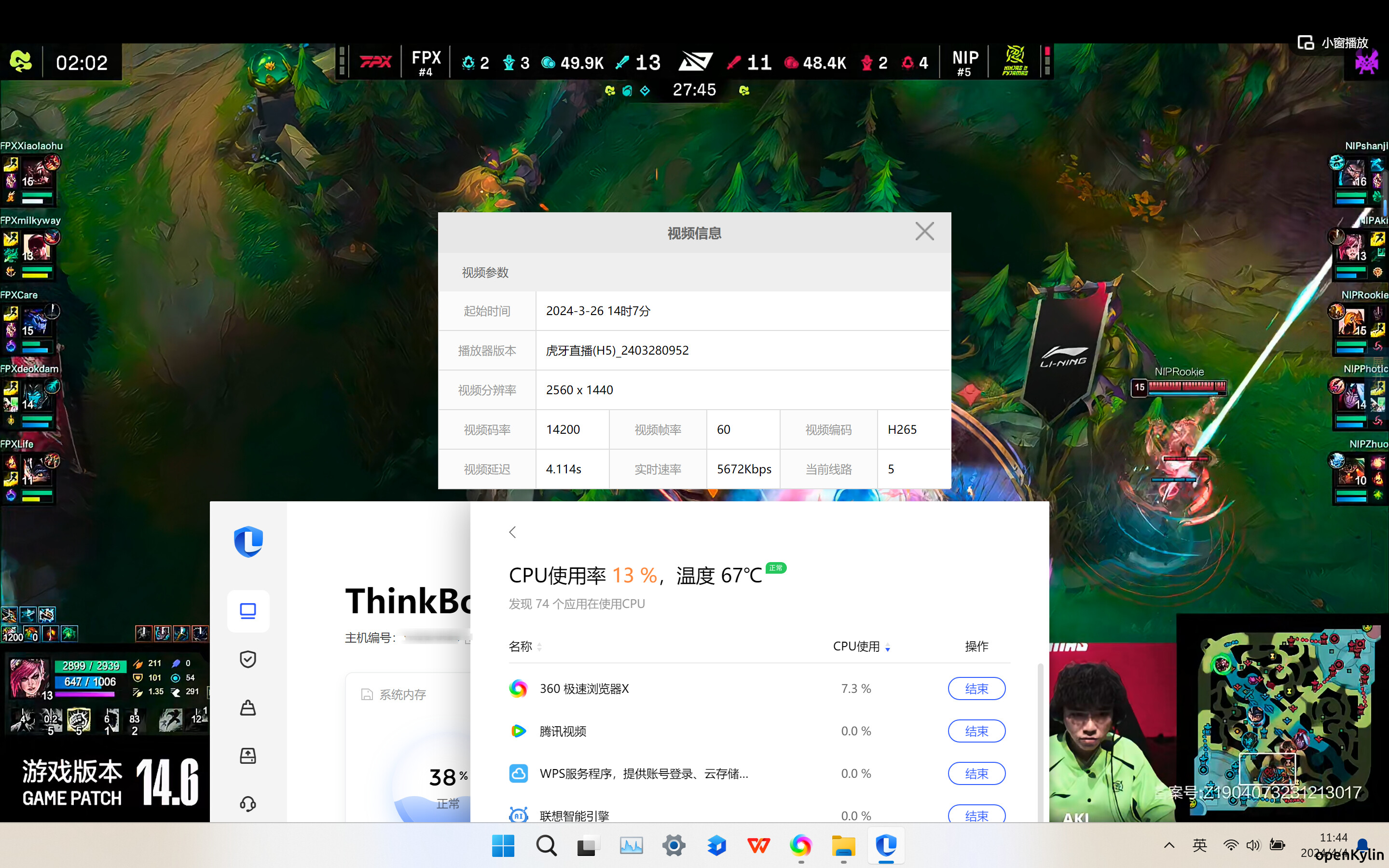Open the task manager monitor taskbar icon
The width and height of the screenshot is (1389, 868).
[x=631, y=846]
